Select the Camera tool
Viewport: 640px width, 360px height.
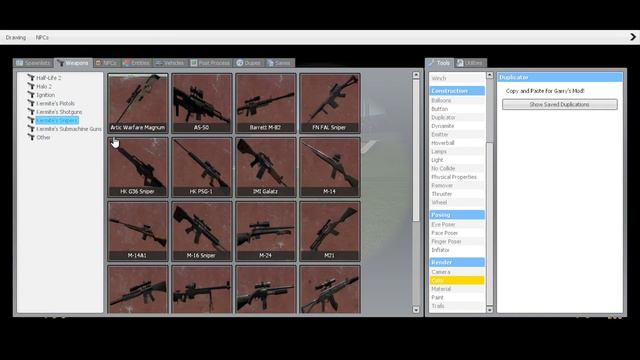[x=457, y=272]
